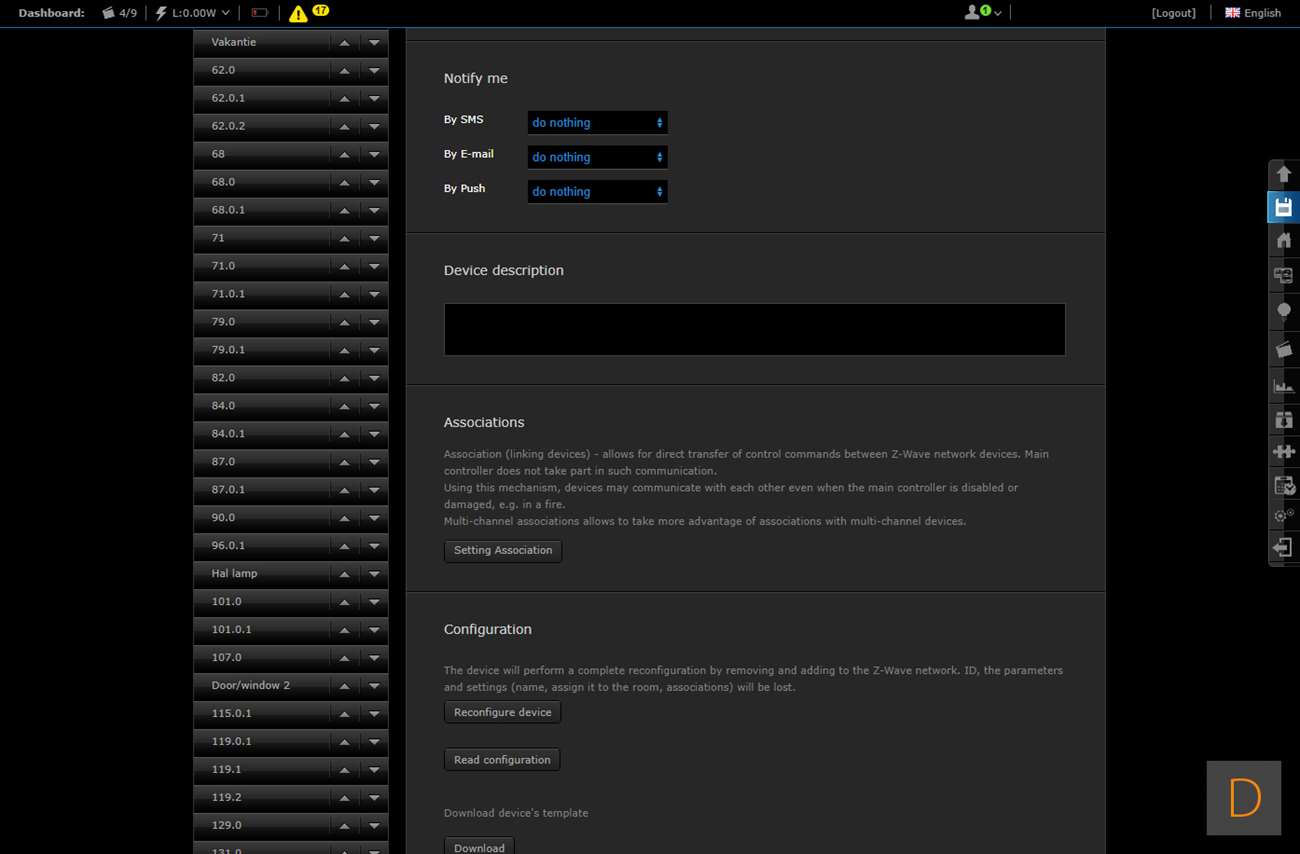Open the scenes clapperboard icon in sidebar
The width and height of the screenshot is (1300, 854).
(1284, 349)
